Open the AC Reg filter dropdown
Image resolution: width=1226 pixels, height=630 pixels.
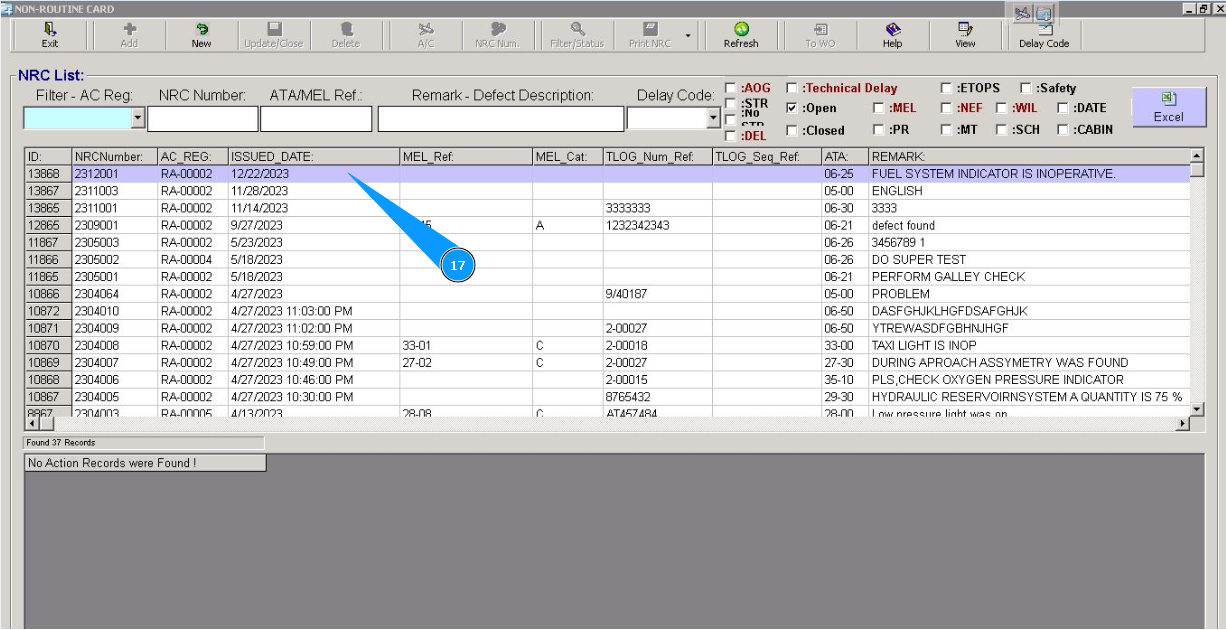[137, 119]
